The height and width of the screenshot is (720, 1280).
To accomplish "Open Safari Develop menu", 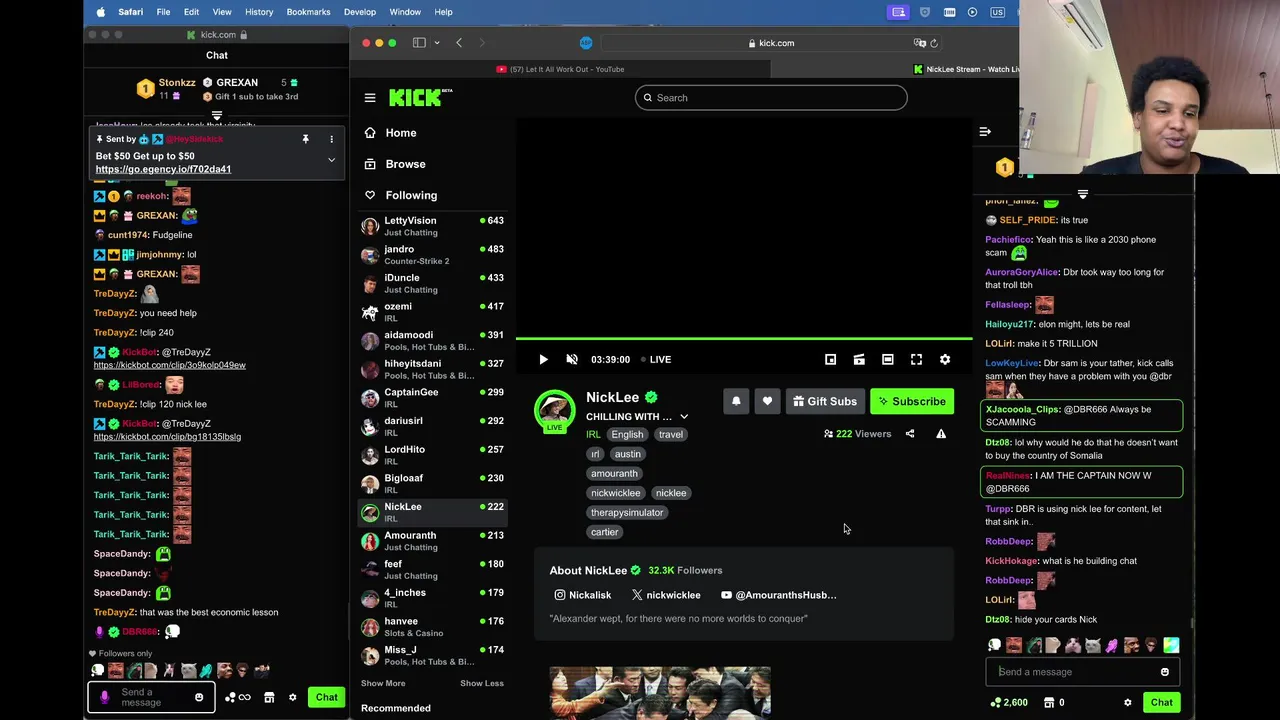I will 360,12.
